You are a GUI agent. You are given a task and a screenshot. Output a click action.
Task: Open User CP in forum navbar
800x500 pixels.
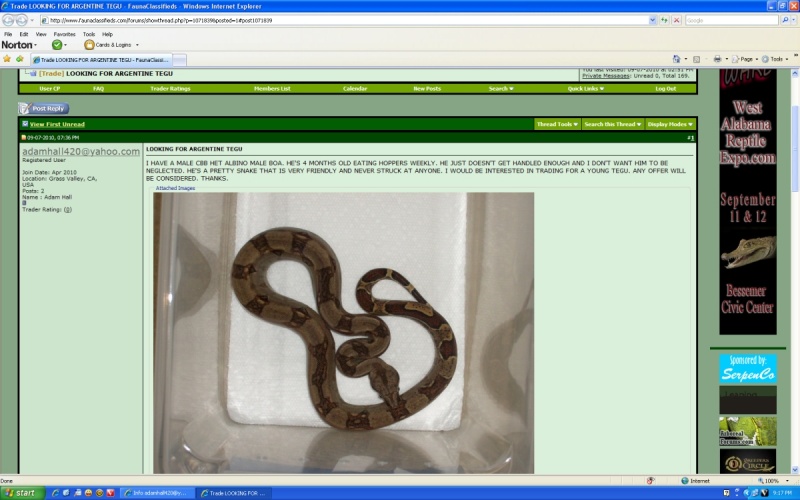(x=49, y=89)
